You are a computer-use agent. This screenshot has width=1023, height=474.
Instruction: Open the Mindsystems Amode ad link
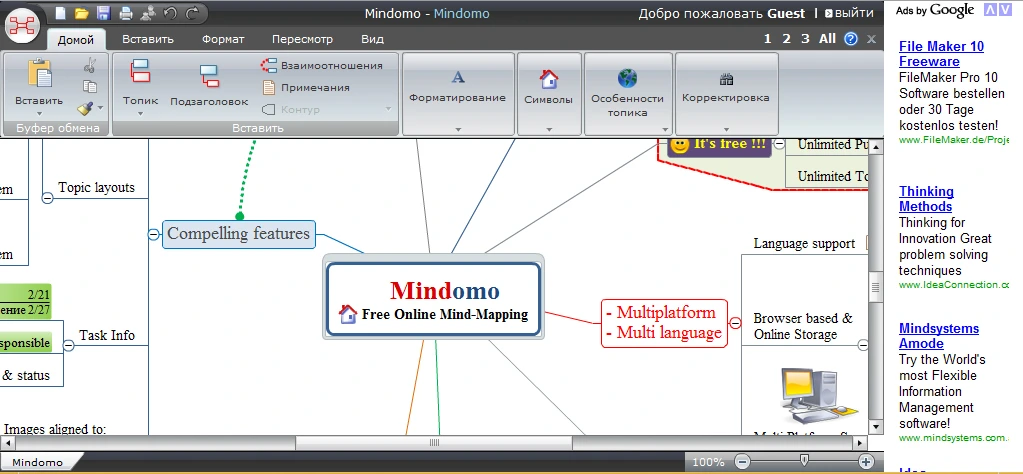939,336
